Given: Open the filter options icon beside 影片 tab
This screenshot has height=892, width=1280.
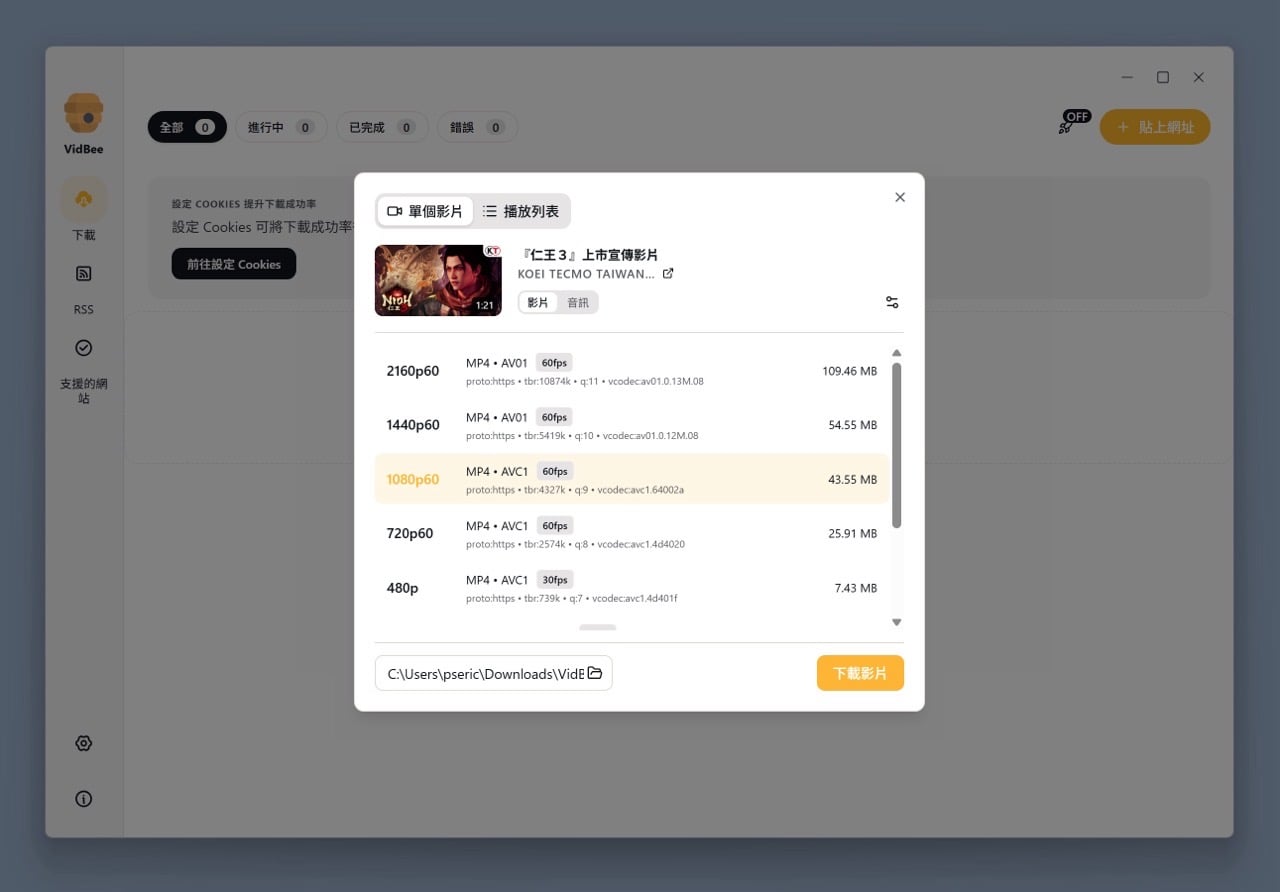Looking at the screenshot, I should coord(891,301).
